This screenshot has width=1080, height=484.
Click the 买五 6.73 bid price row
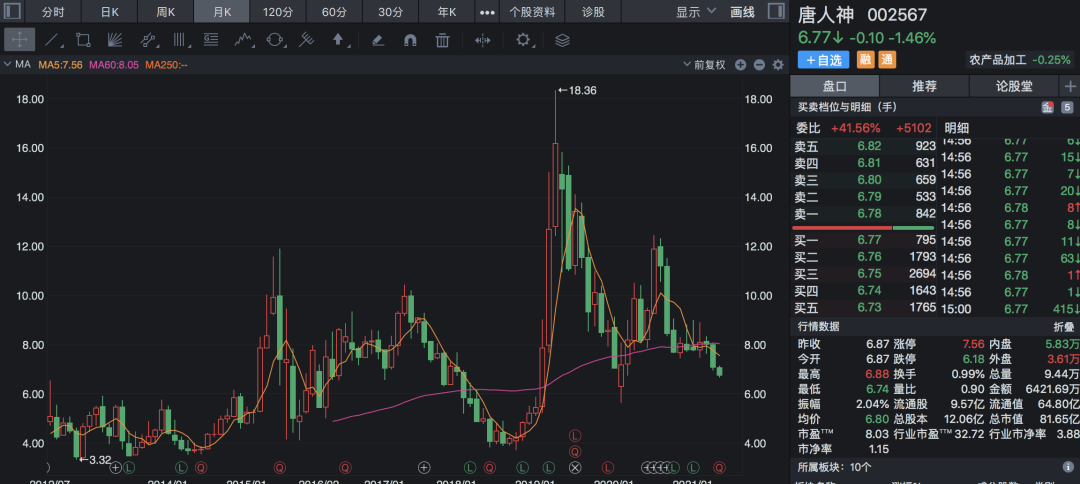click(865, 307)
